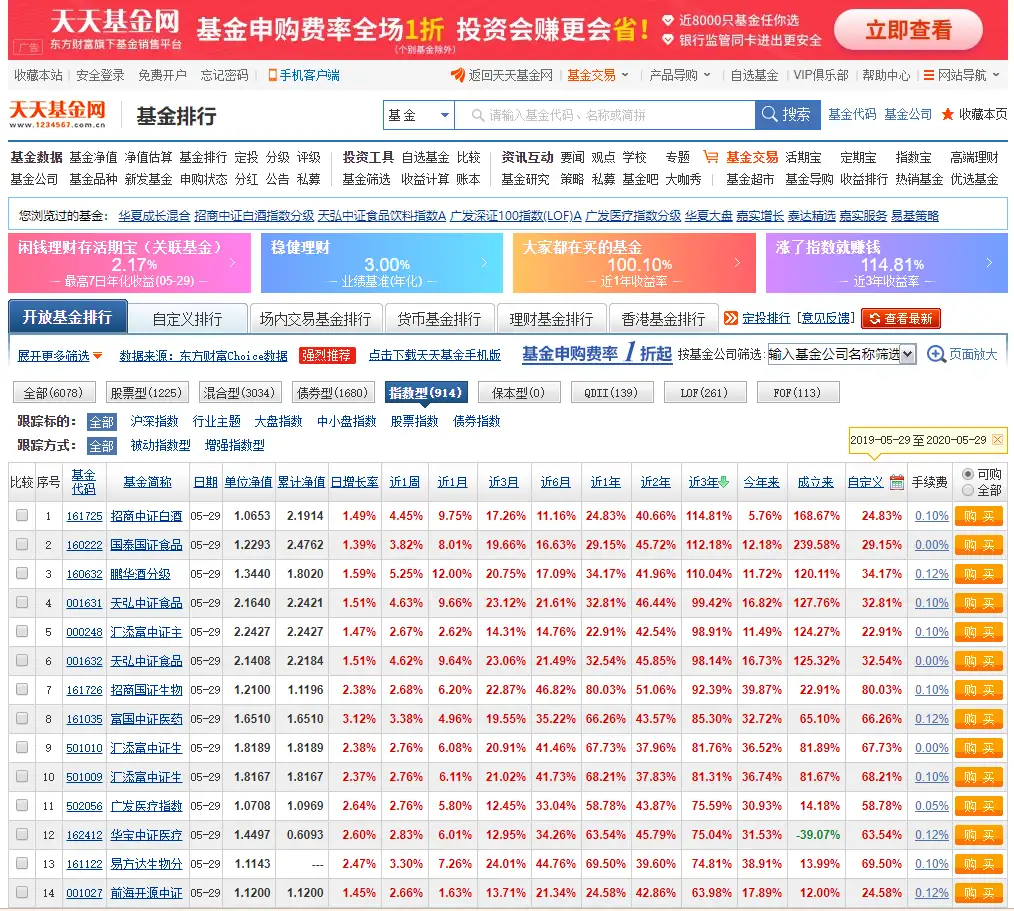Expand the 网站导航 dropdown arrow
The width and height of the screenshot is (1014, 911).
point(996,75)
